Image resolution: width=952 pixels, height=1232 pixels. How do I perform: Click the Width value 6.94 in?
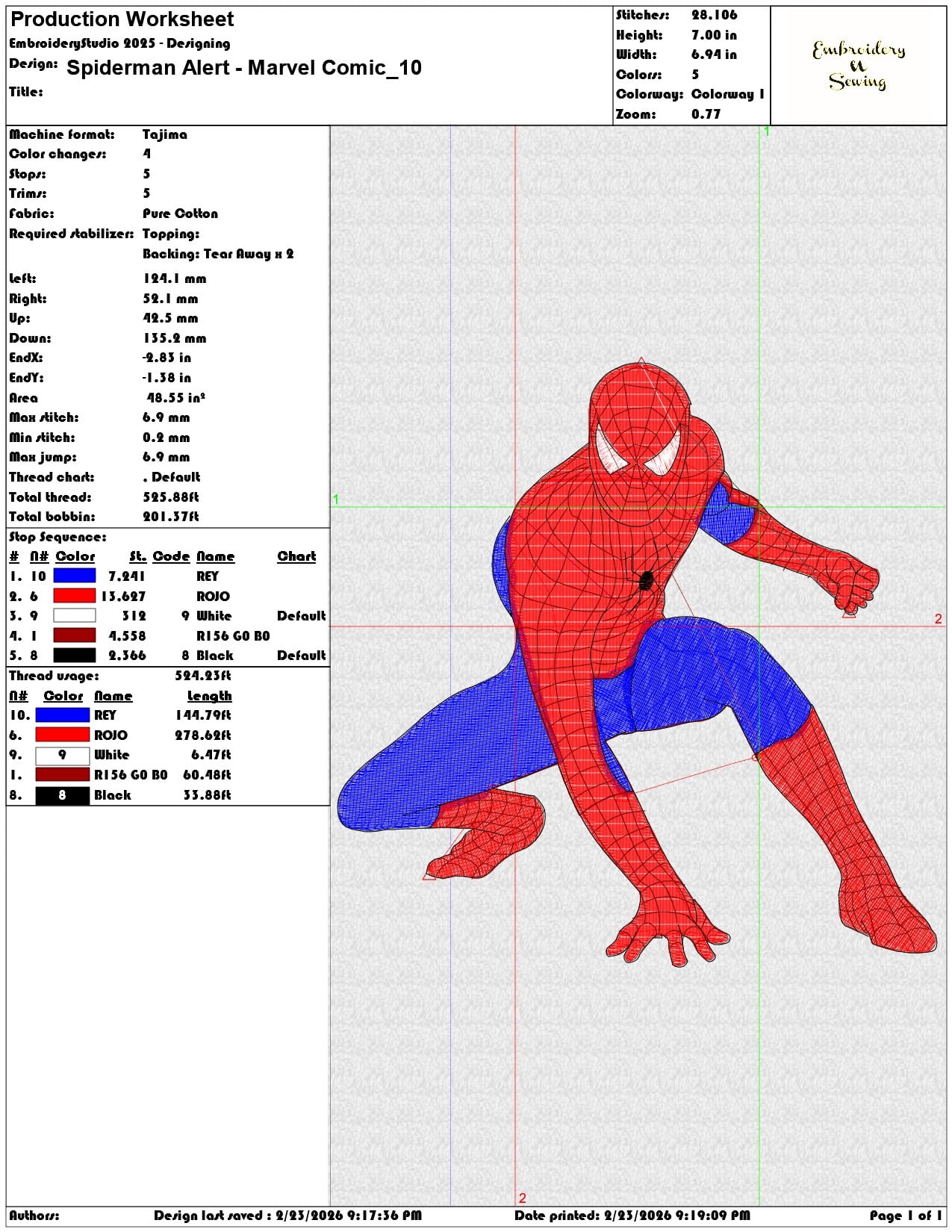[714, 55]
